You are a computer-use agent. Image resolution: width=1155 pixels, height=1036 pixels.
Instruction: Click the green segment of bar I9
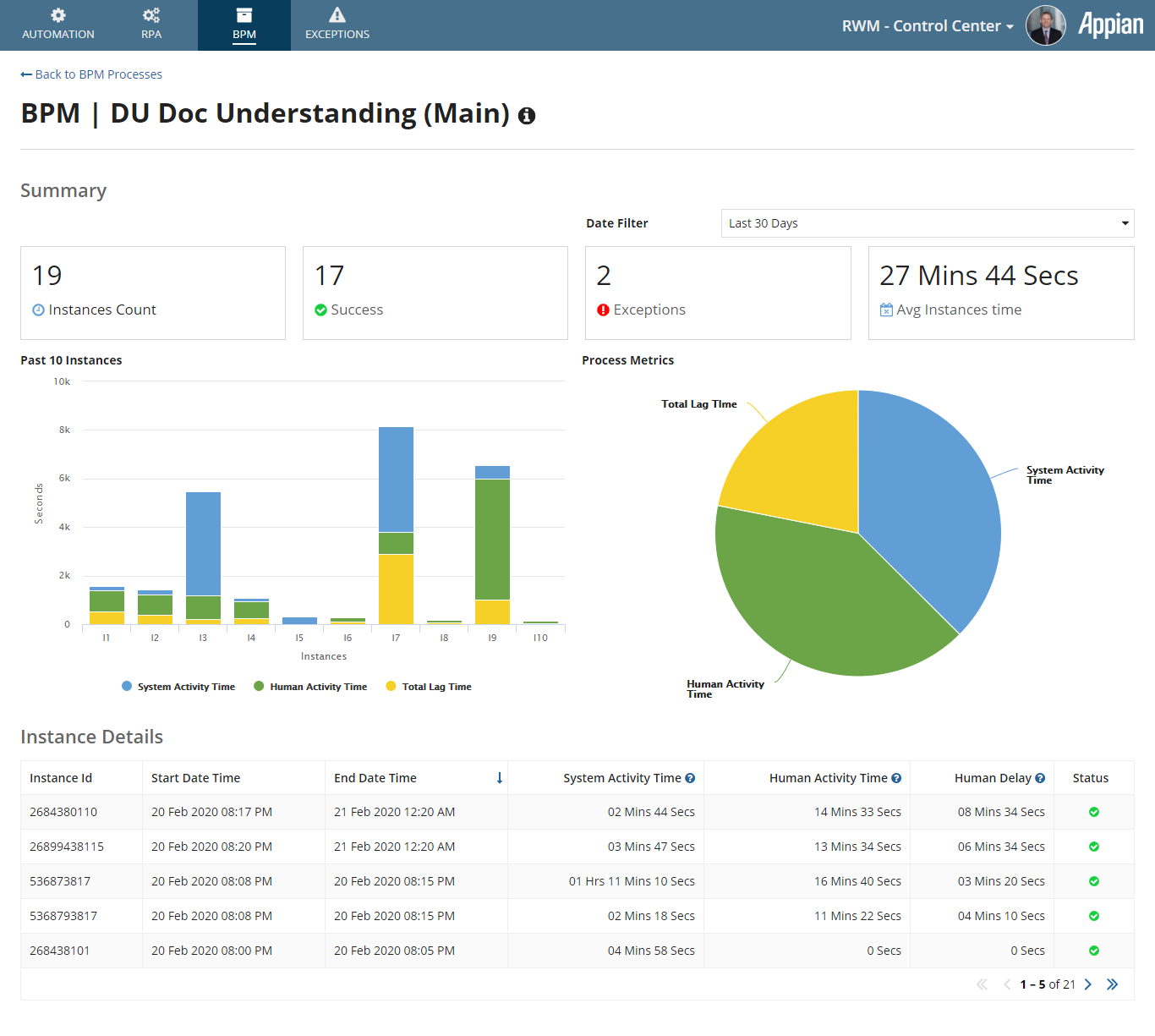tap(492, 540)
